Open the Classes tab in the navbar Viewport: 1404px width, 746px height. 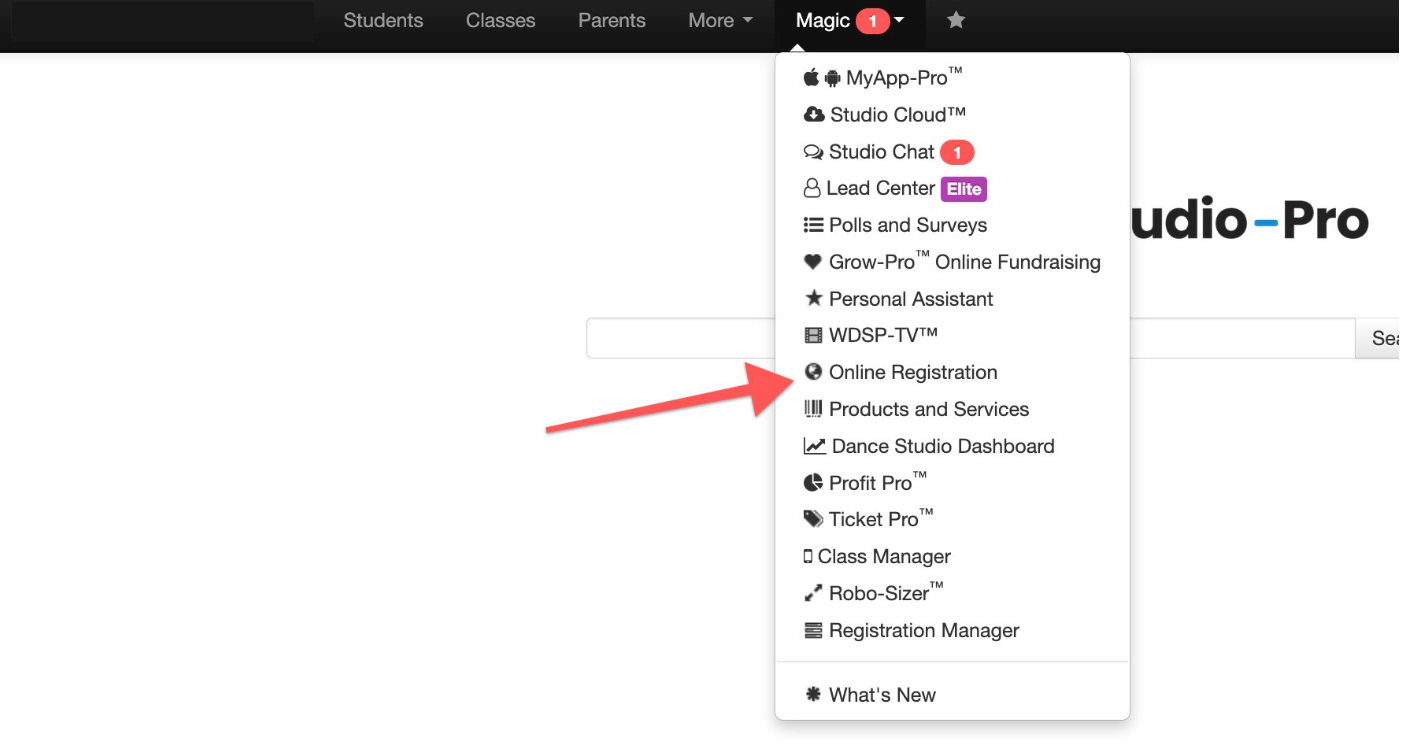tap(501, 20)
